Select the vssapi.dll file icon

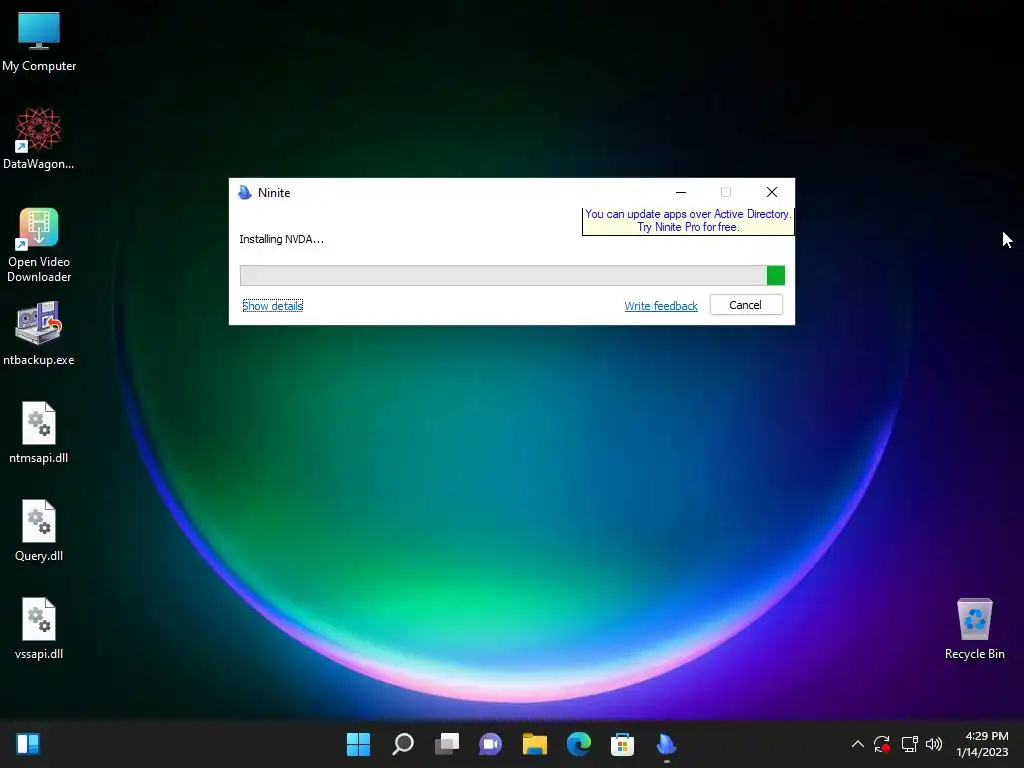39,628
